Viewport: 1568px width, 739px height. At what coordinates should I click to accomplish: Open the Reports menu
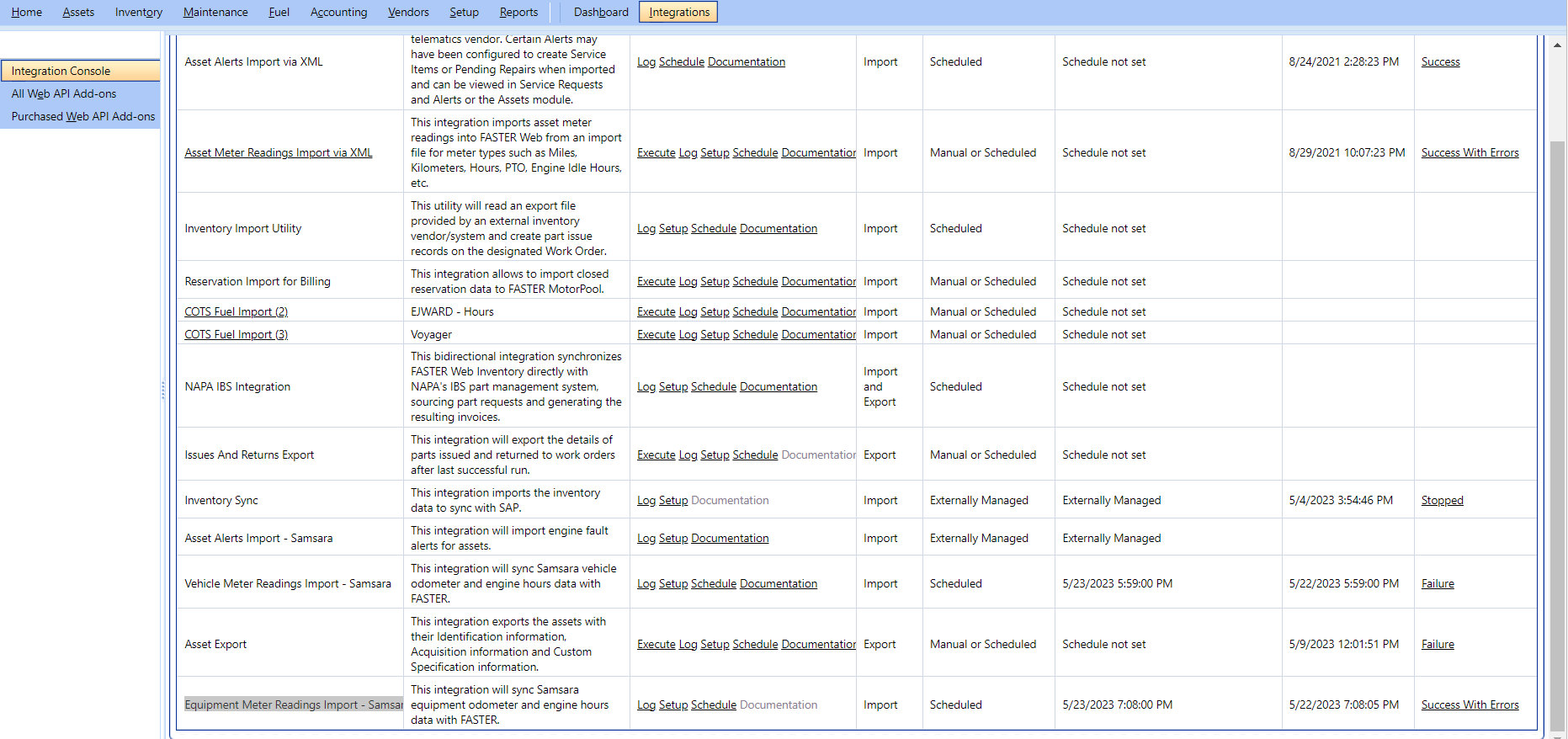[518, 12]
